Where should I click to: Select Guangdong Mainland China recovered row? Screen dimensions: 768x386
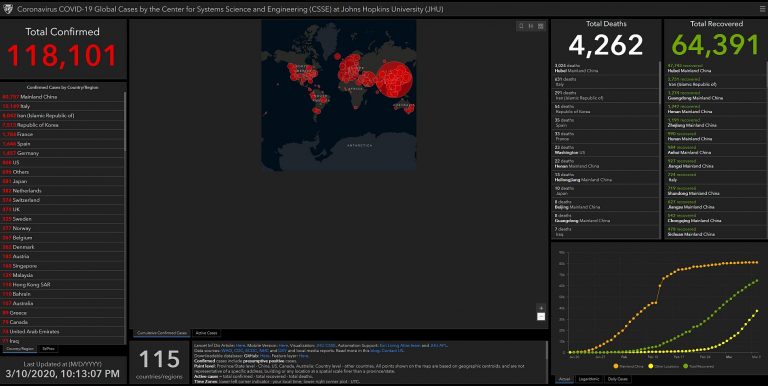tap(715, 95)
